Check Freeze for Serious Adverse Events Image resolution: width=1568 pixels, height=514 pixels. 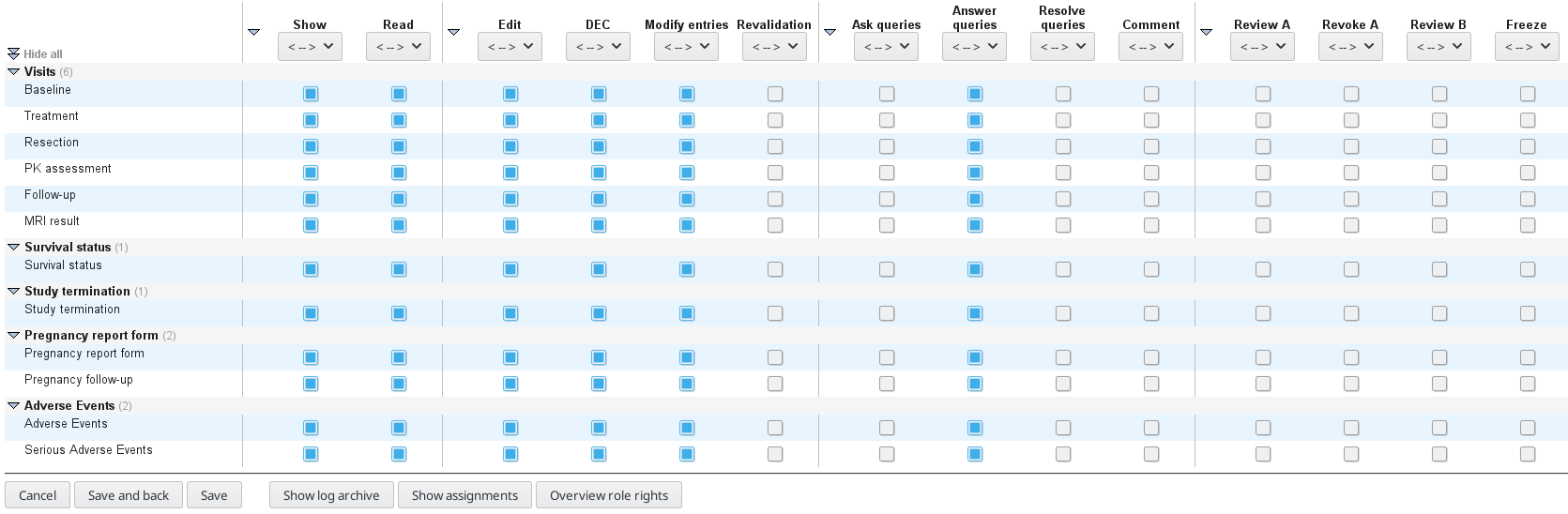(1528, 454)
